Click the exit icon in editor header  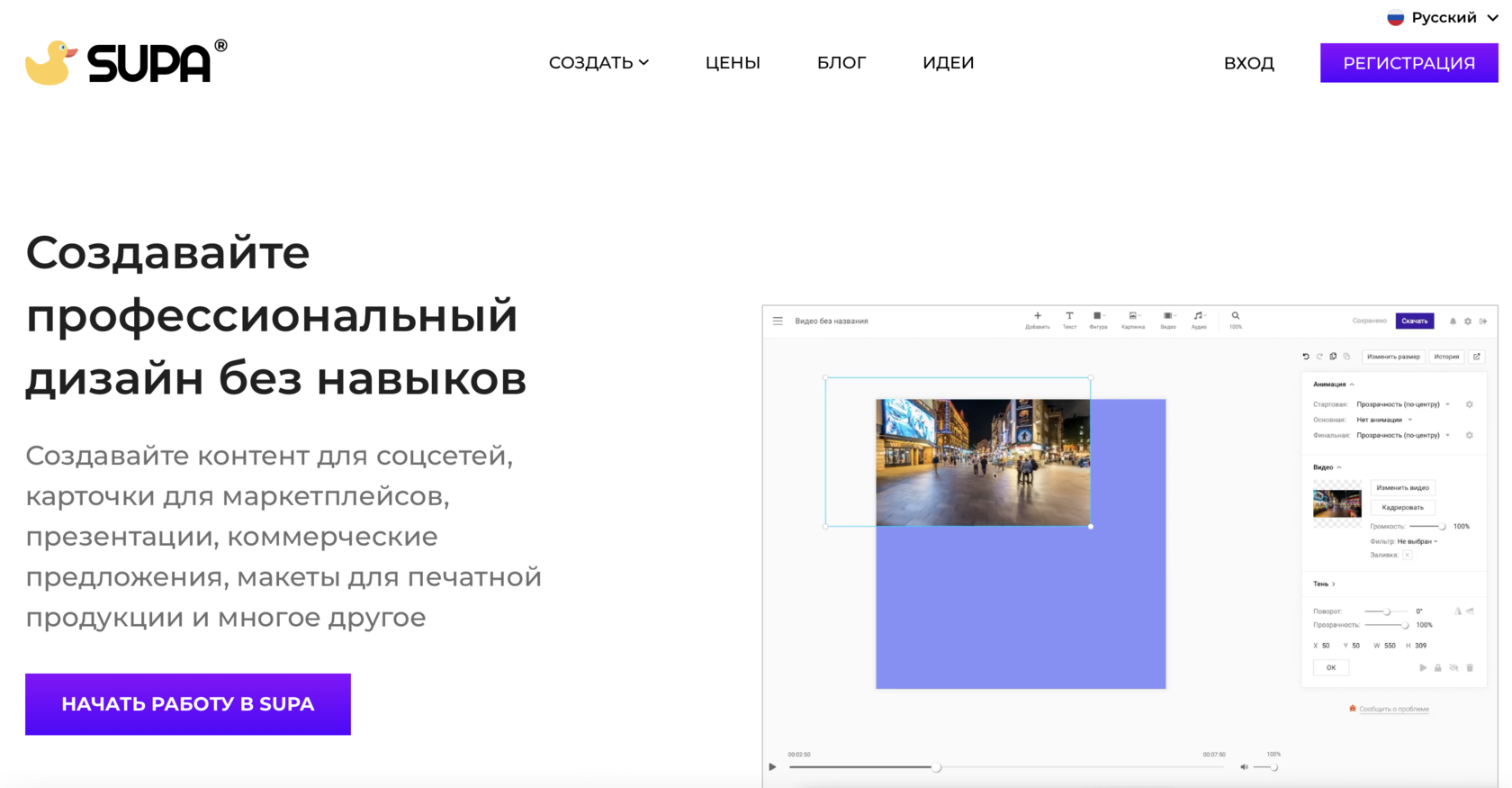(x=1483, y=321)
